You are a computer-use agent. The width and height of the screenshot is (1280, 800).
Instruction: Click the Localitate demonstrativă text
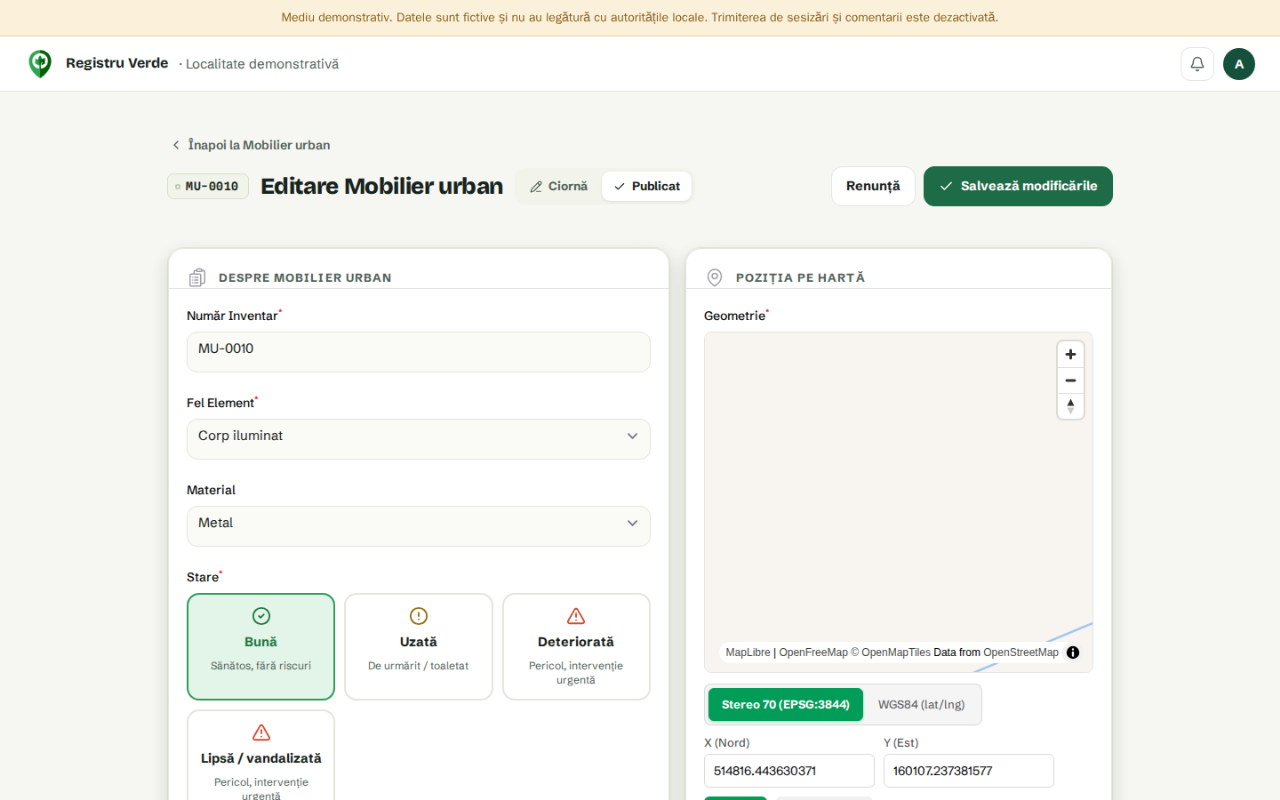262,64
